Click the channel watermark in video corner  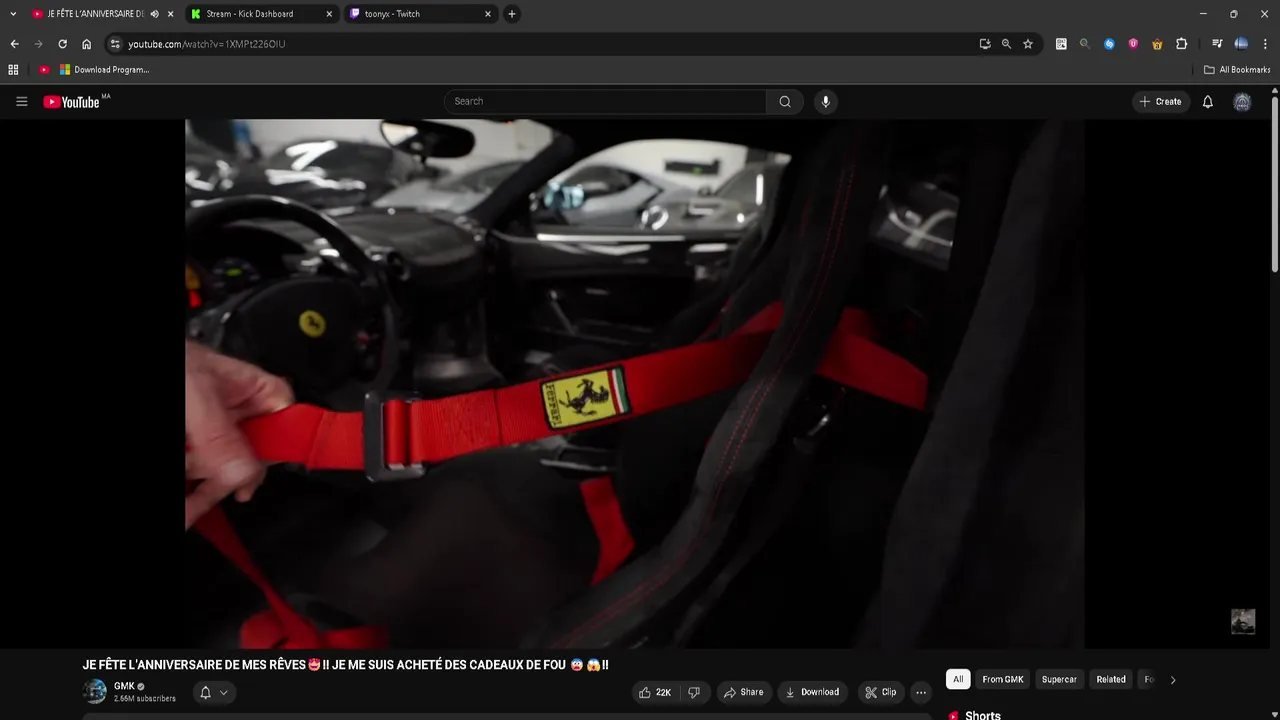(x=1243, y=621)
